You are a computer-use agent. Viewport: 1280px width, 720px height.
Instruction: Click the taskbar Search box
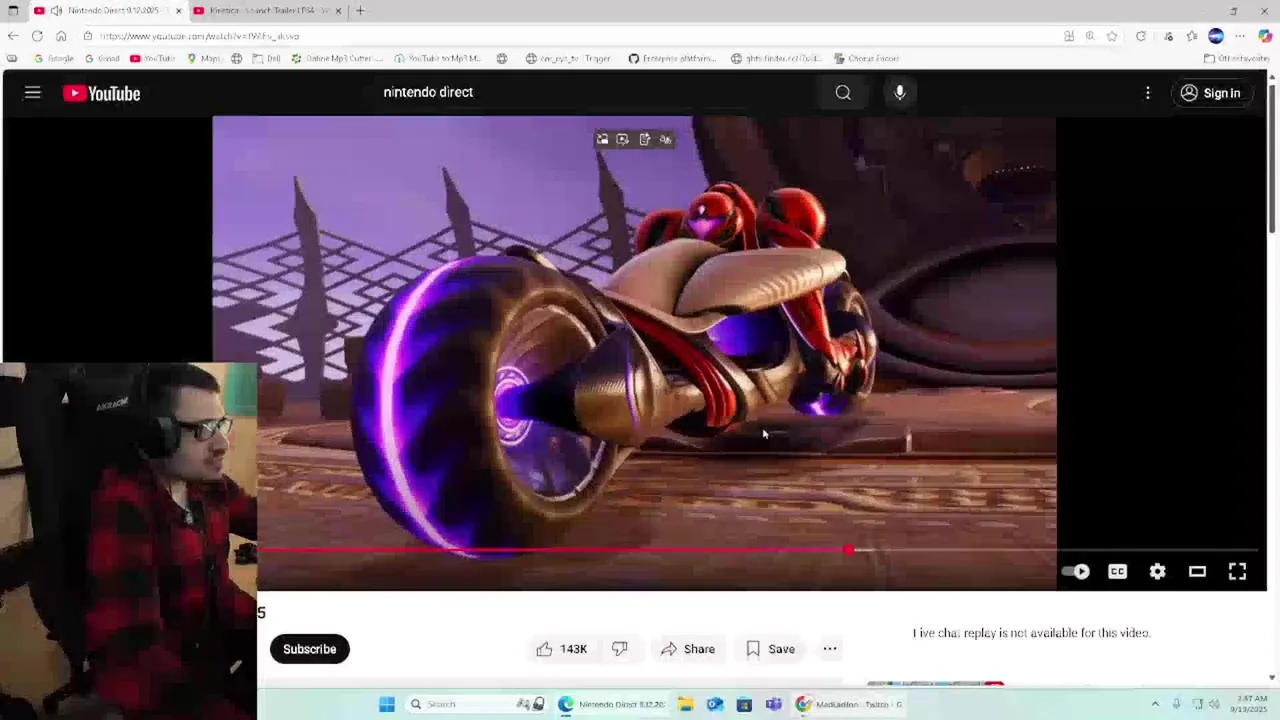coord(477,704)
